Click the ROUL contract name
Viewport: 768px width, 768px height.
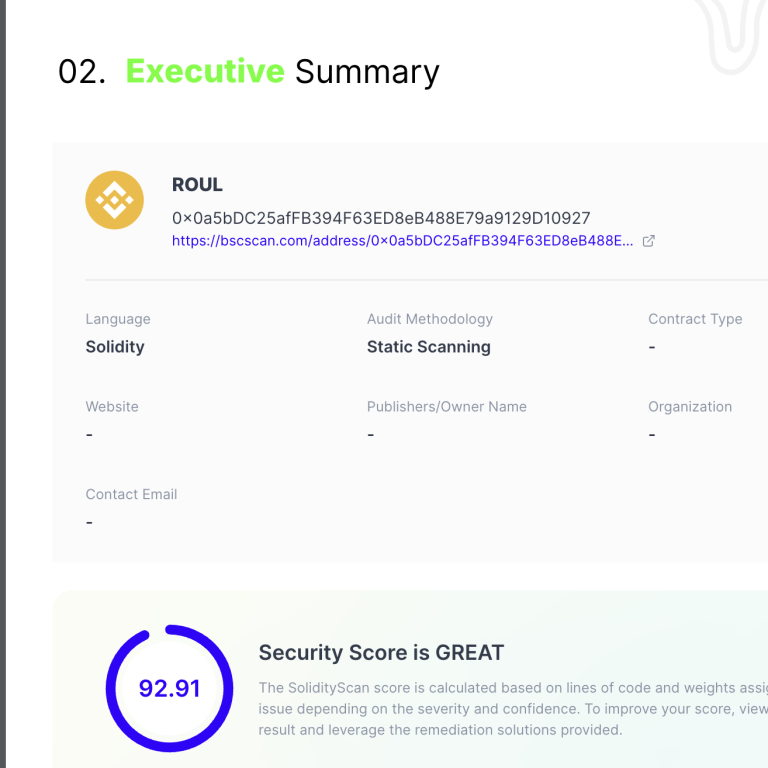coord(197,185)
